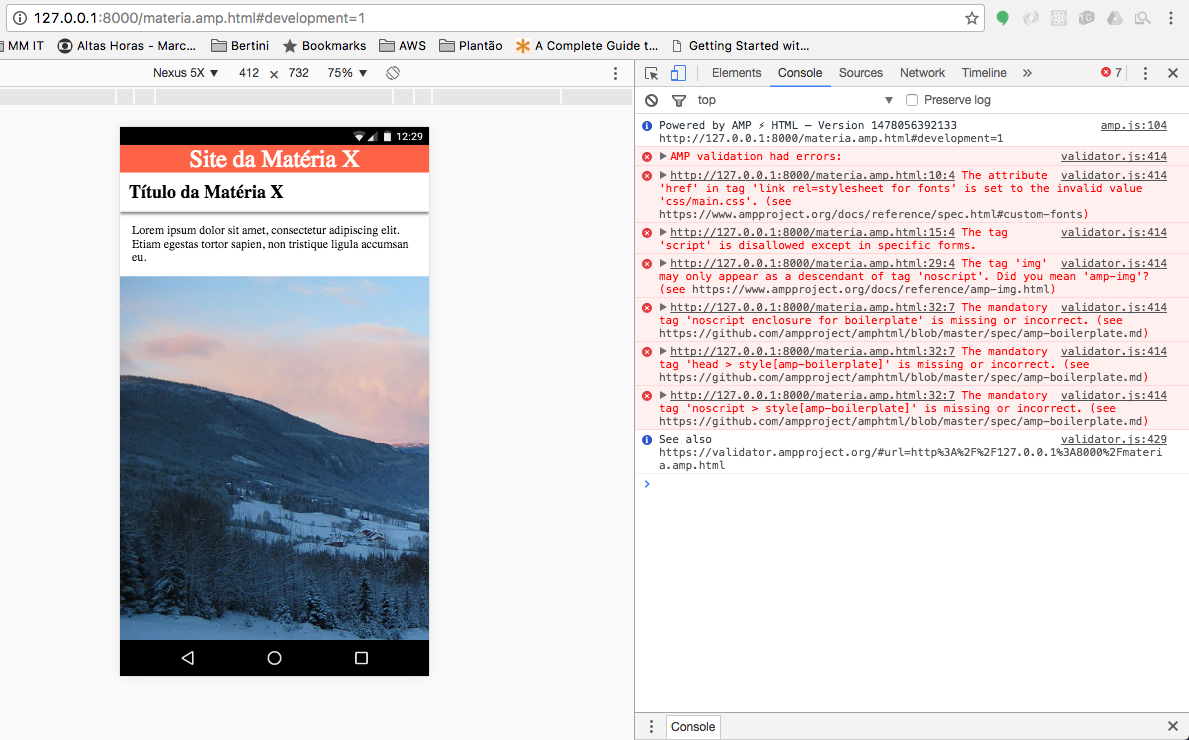The width and height of the screenshot is (1189, 740).
Task: Open the Nexus 5X device dropdown
Action: 186,73
